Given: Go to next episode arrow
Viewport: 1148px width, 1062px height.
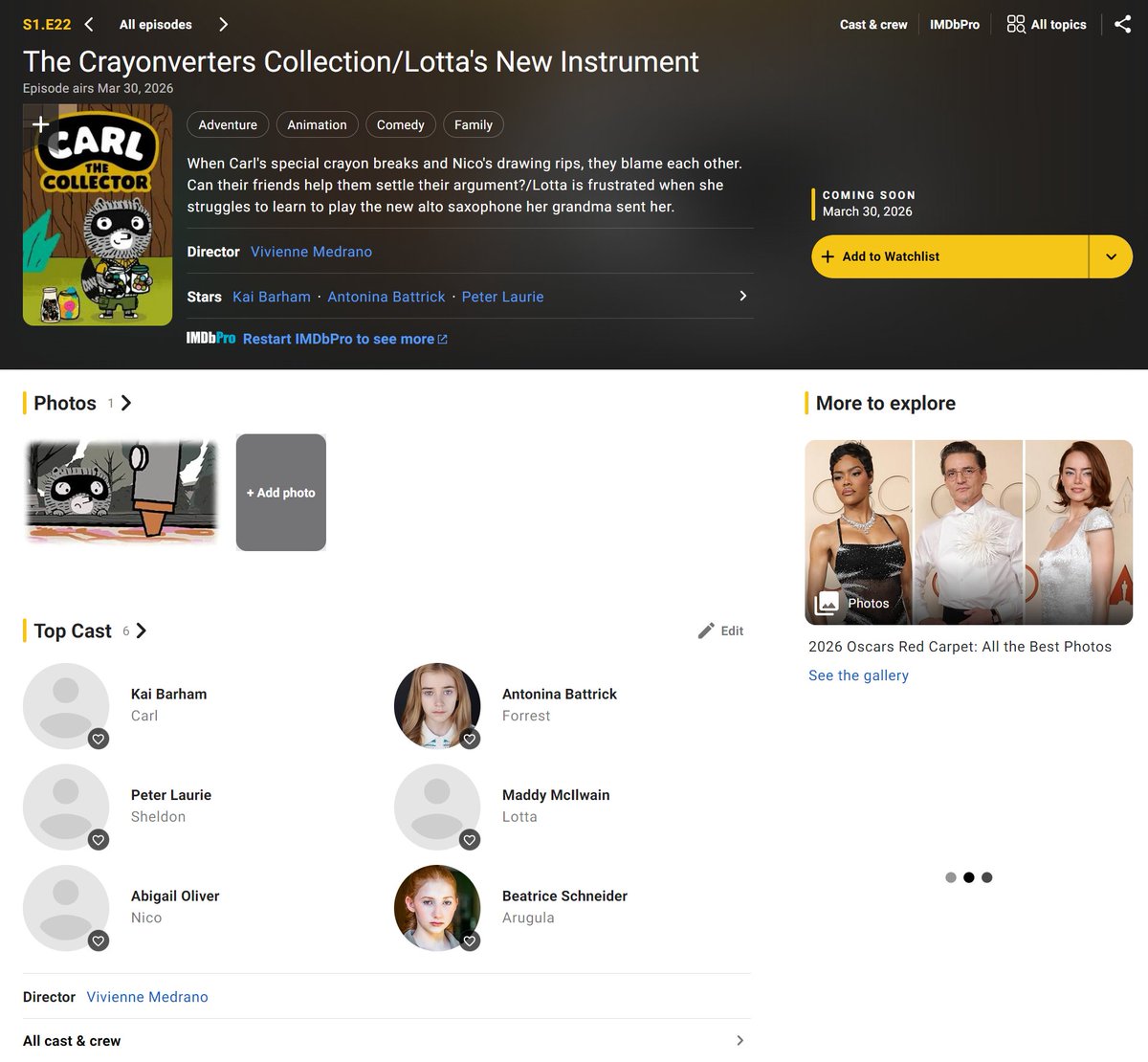Looking at the screenshot, I should tap(223, 24).
